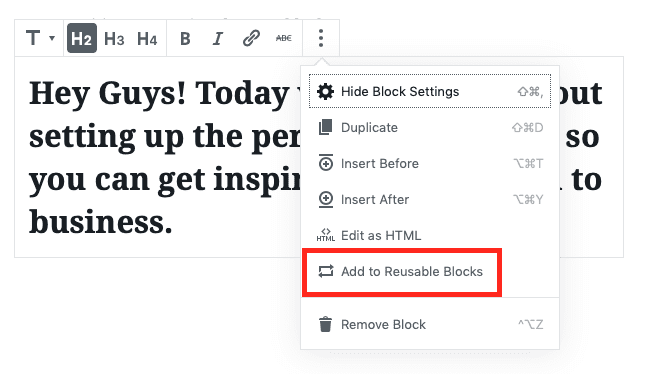The width and height of the screenshot is (654, 374).
Task: Click the trash icon to remove block
Action: click(x=325, y=324)
